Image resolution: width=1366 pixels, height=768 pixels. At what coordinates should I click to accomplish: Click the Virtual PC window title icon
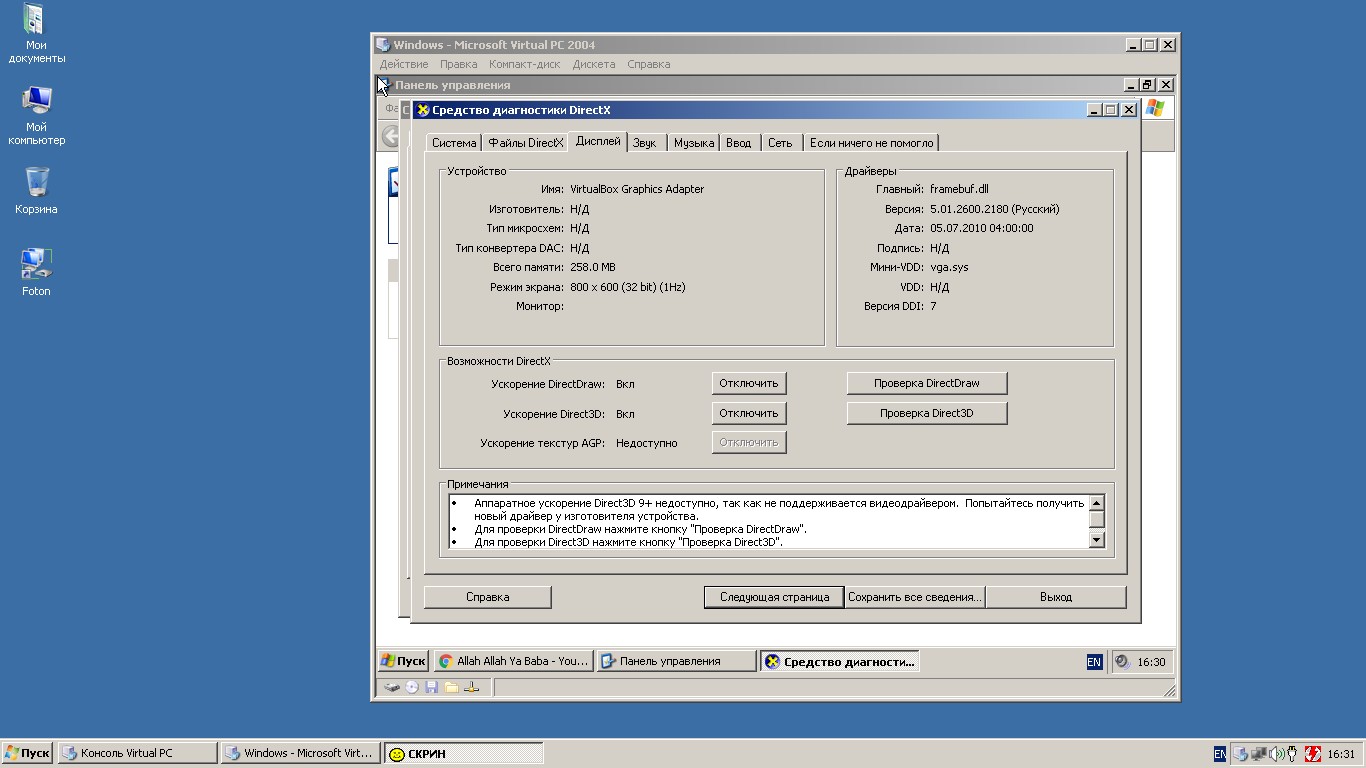coord(383,45)
